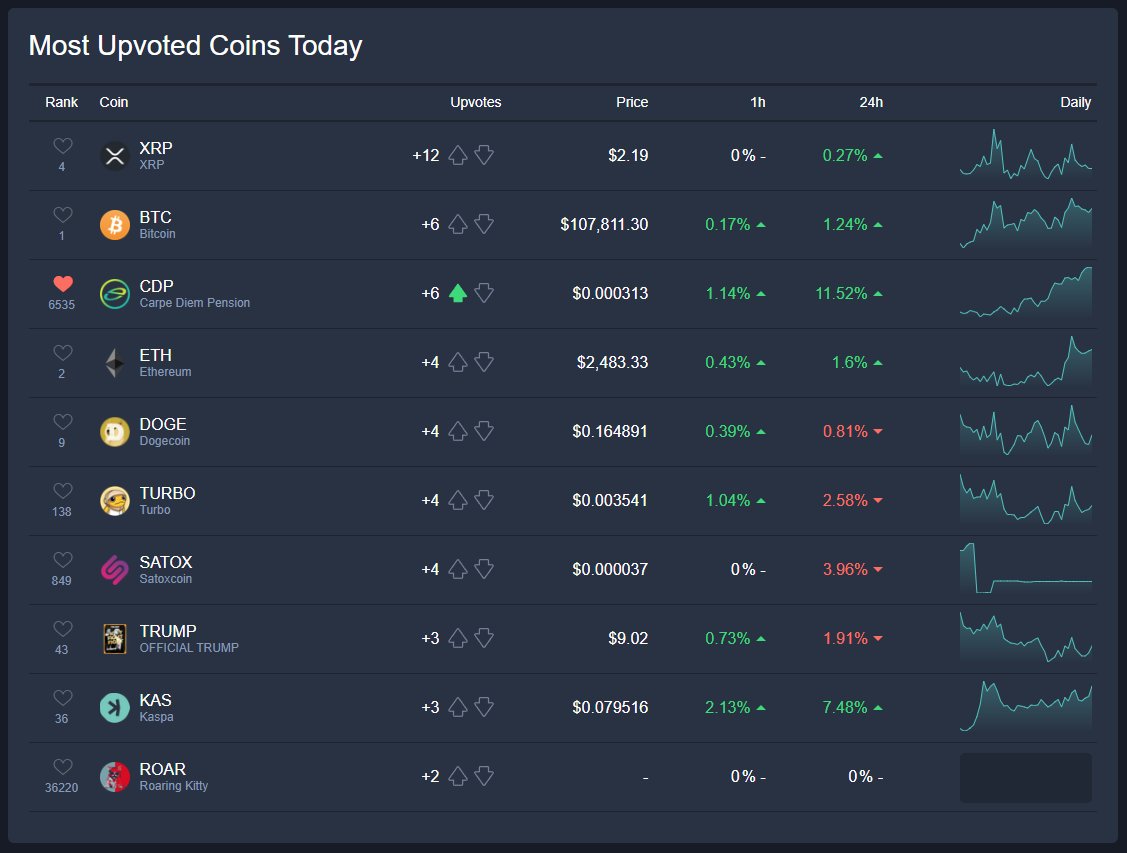Upvote the BTC coin
This screenshot has height=853, width=1127.
coord(458,224)
